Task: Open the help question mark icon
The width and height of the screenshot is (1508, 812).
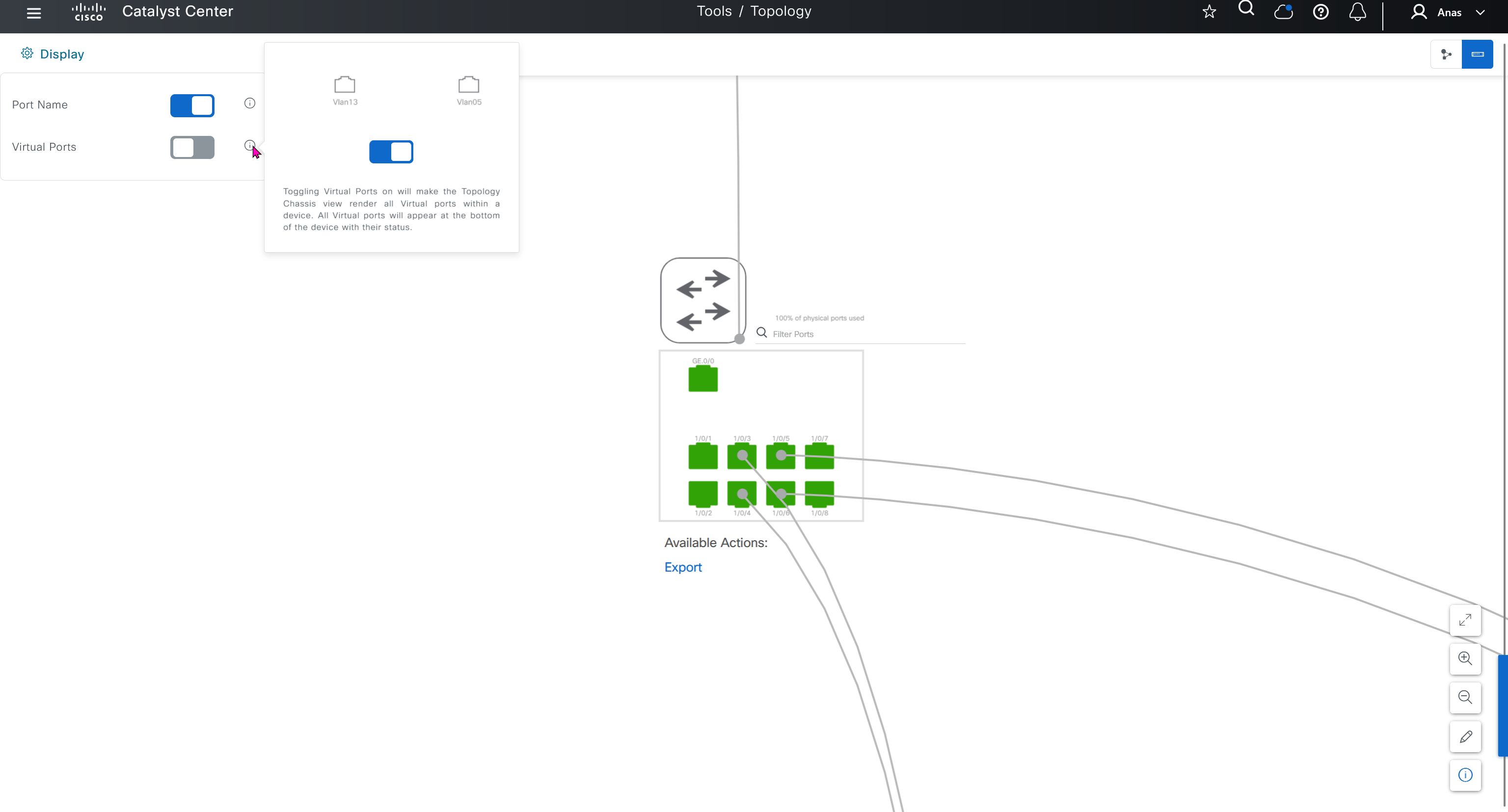Action: 1320,12
